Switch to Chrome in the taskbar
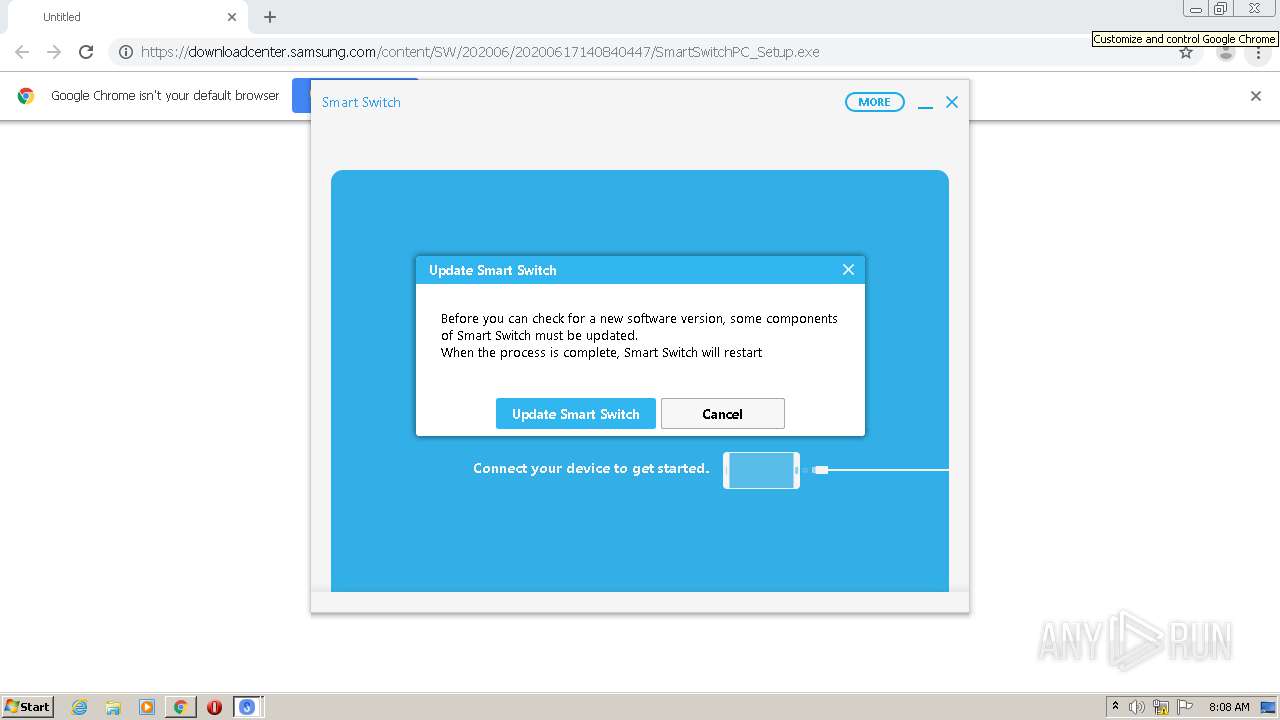 180,707
